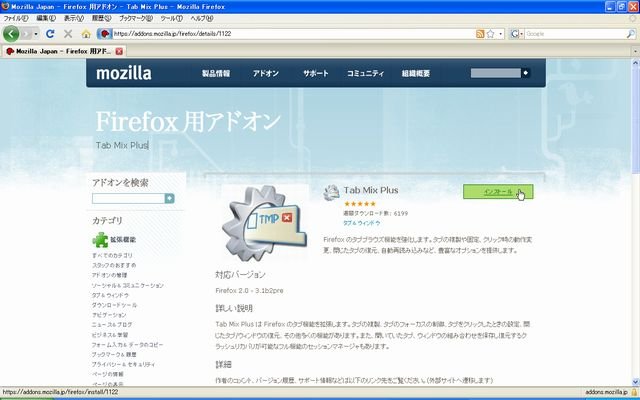Click the vertical scrollbar down arrow
Screen dimensions: 640x400
pyautogui.click(x=636, y=382)
